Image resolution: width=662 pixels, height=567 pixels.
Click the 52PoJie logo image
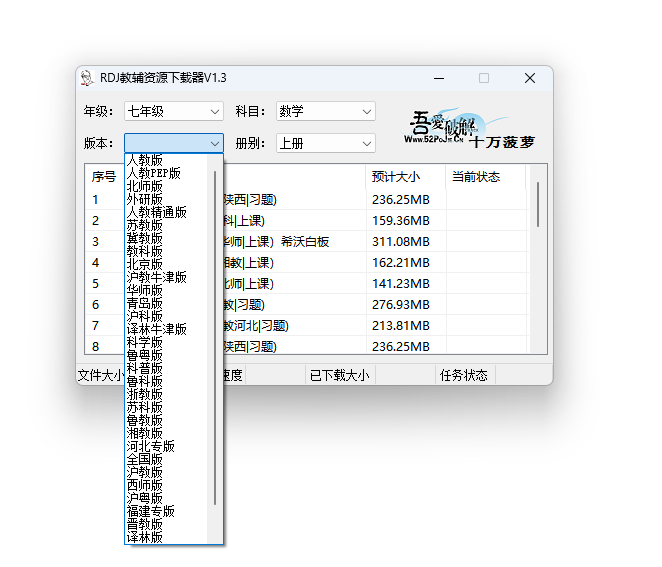(470, 128)
